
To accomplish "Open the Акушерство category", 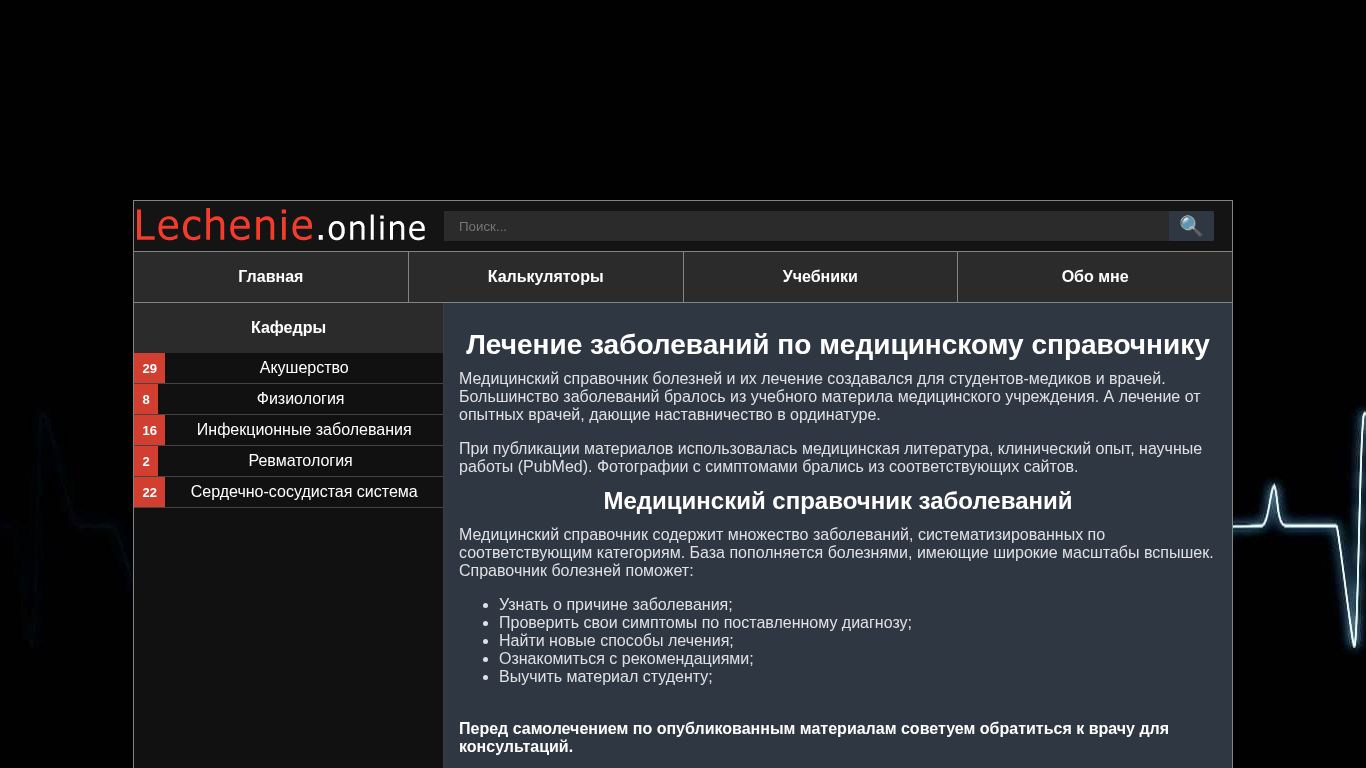I will tap(304, 368).
